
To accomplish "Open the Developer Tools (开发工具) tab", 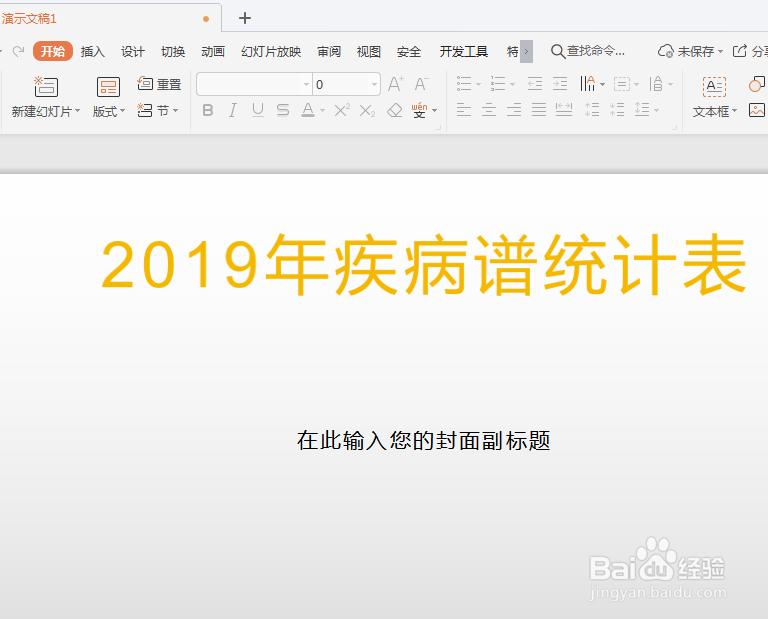I will pyautogui.click(x=463, y=51).
